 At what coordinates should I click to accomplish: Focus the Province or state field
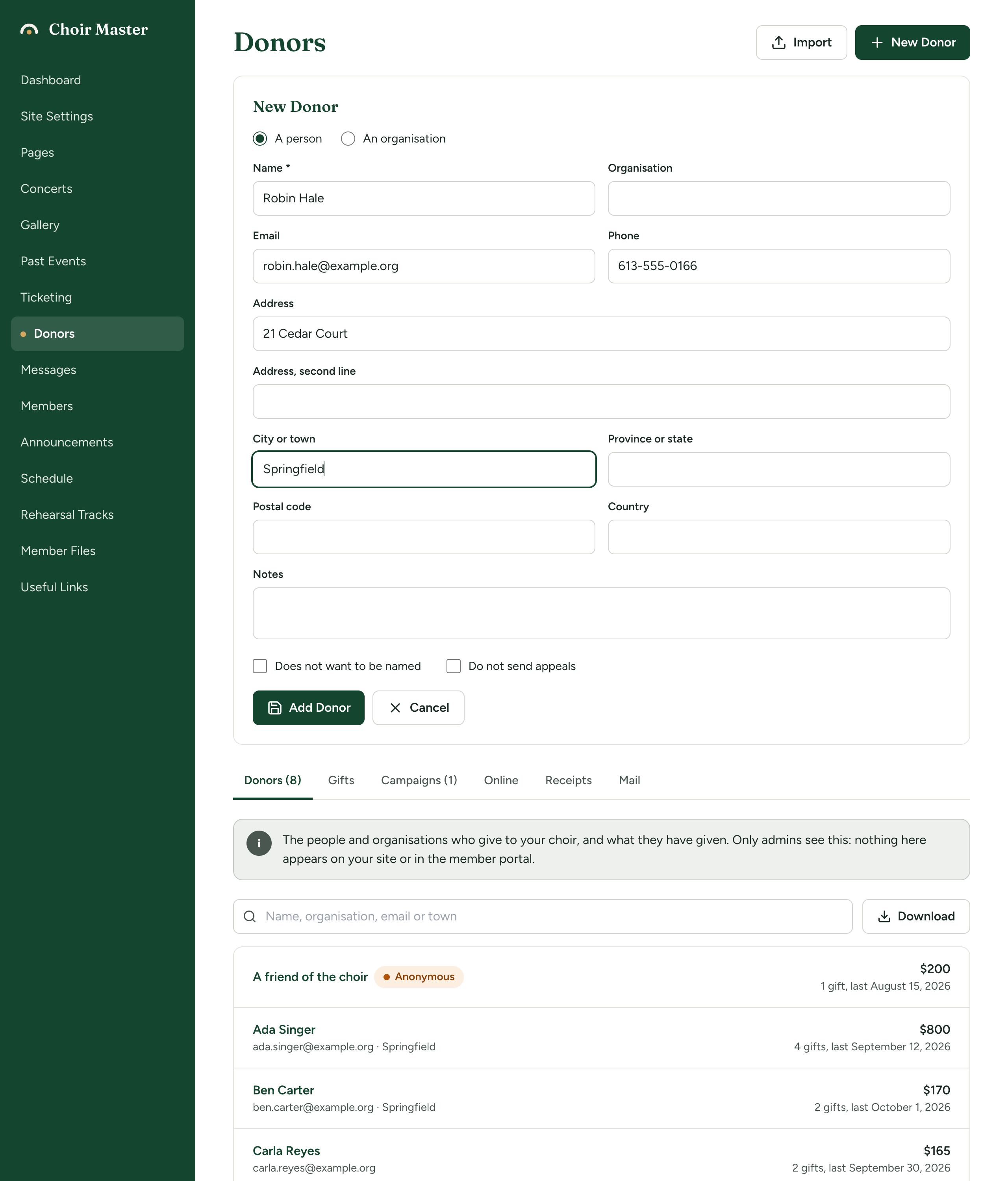pyautogui.click(x=779, y=469)
